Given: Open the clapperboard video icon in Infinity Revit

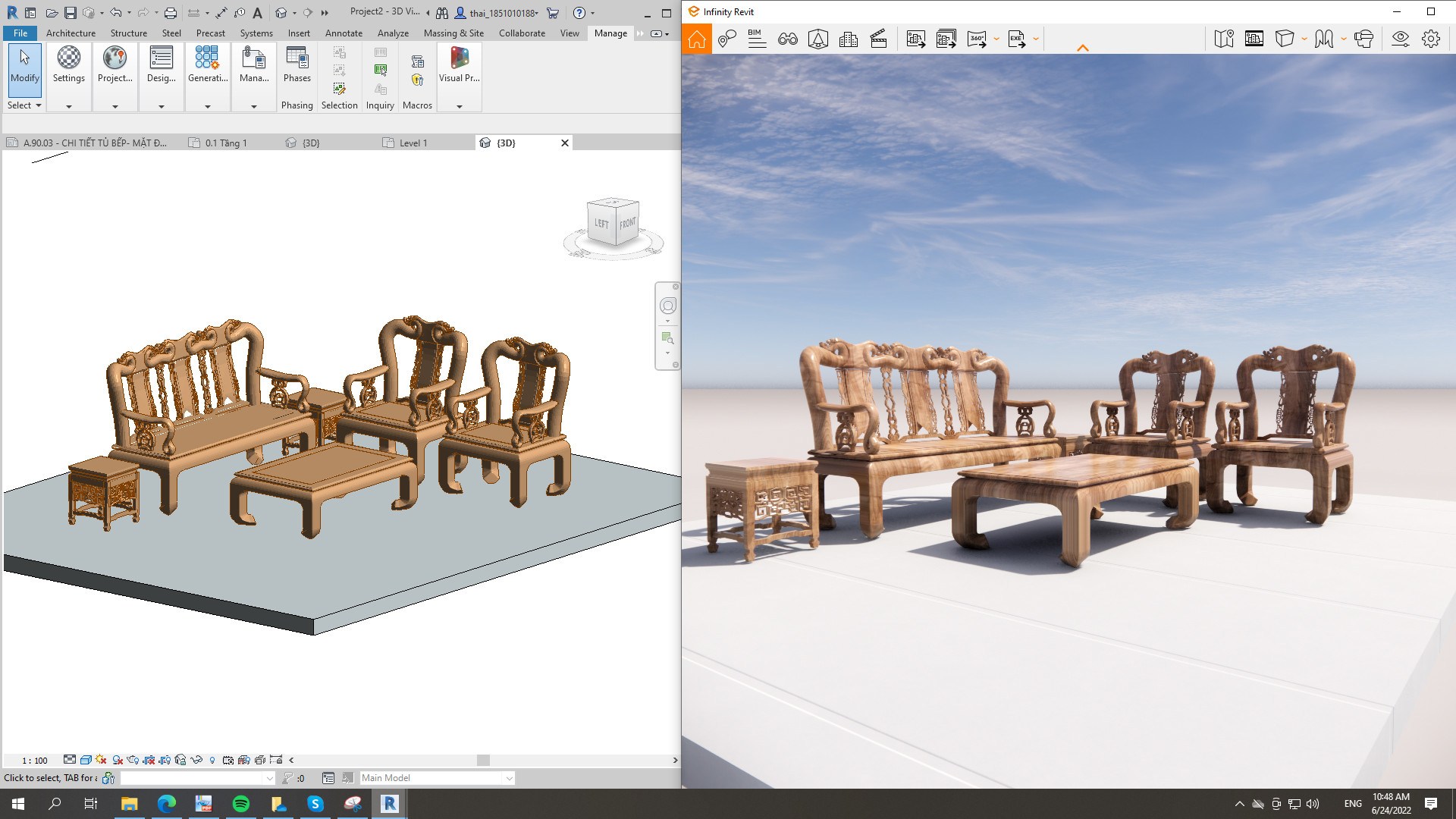Looking at the screenshot, I should [879, 39].
